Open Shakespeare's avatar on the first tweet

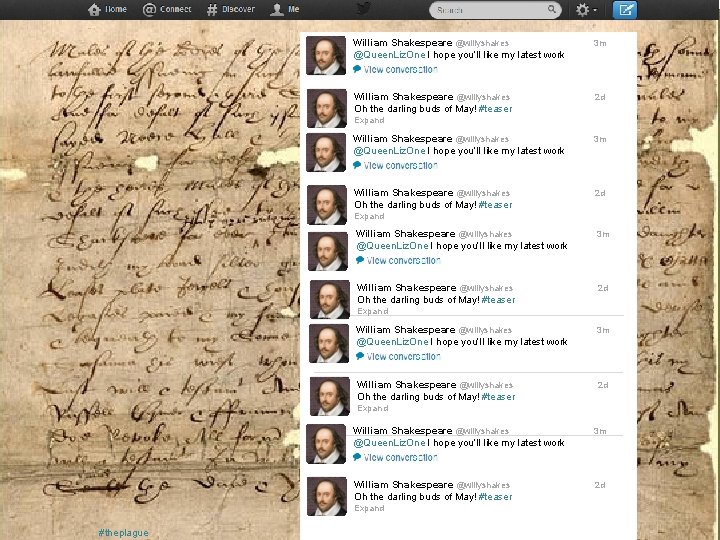[x=326, y=55]
